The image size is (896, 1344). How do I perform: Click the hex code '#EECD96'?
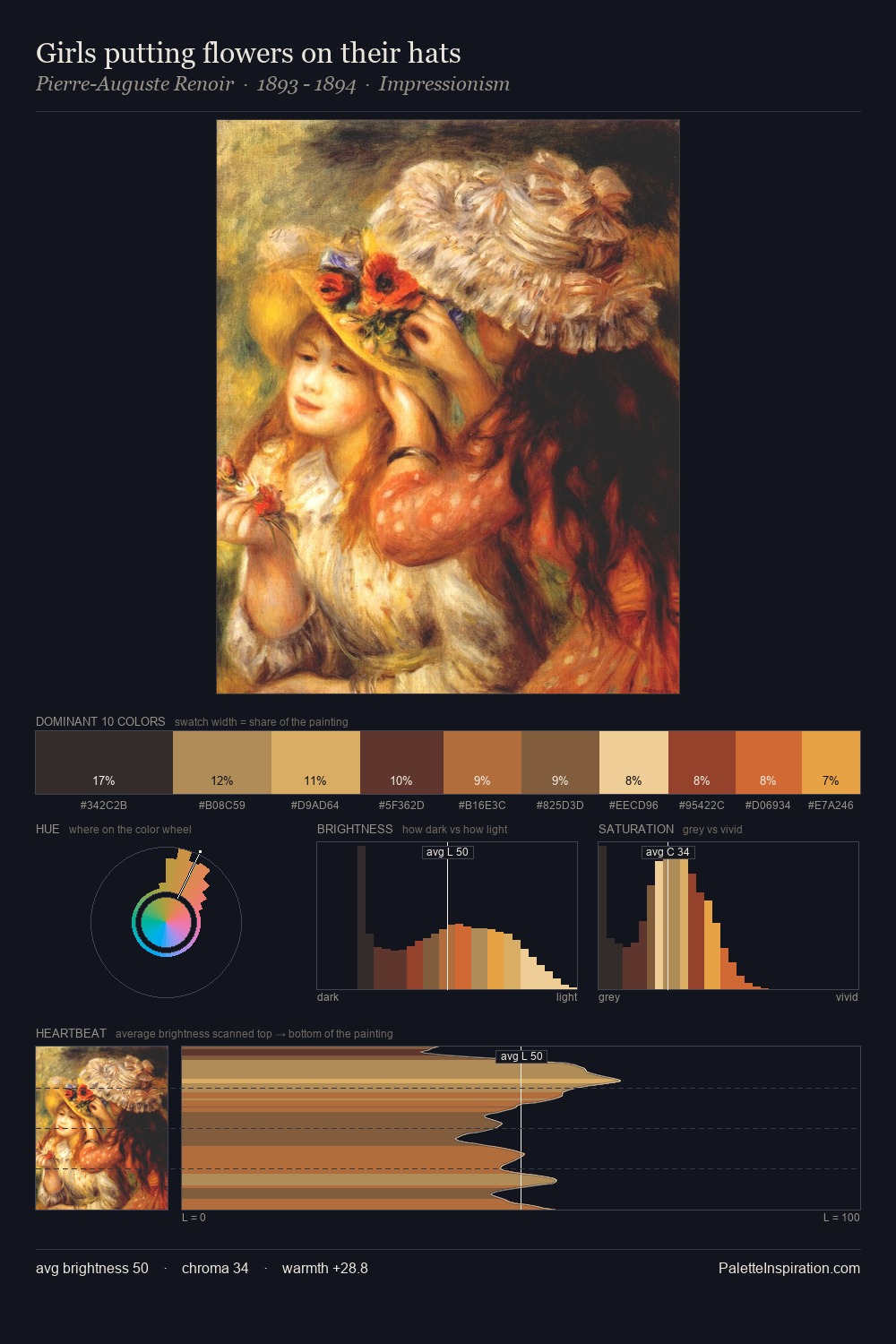tap(633, 806)
